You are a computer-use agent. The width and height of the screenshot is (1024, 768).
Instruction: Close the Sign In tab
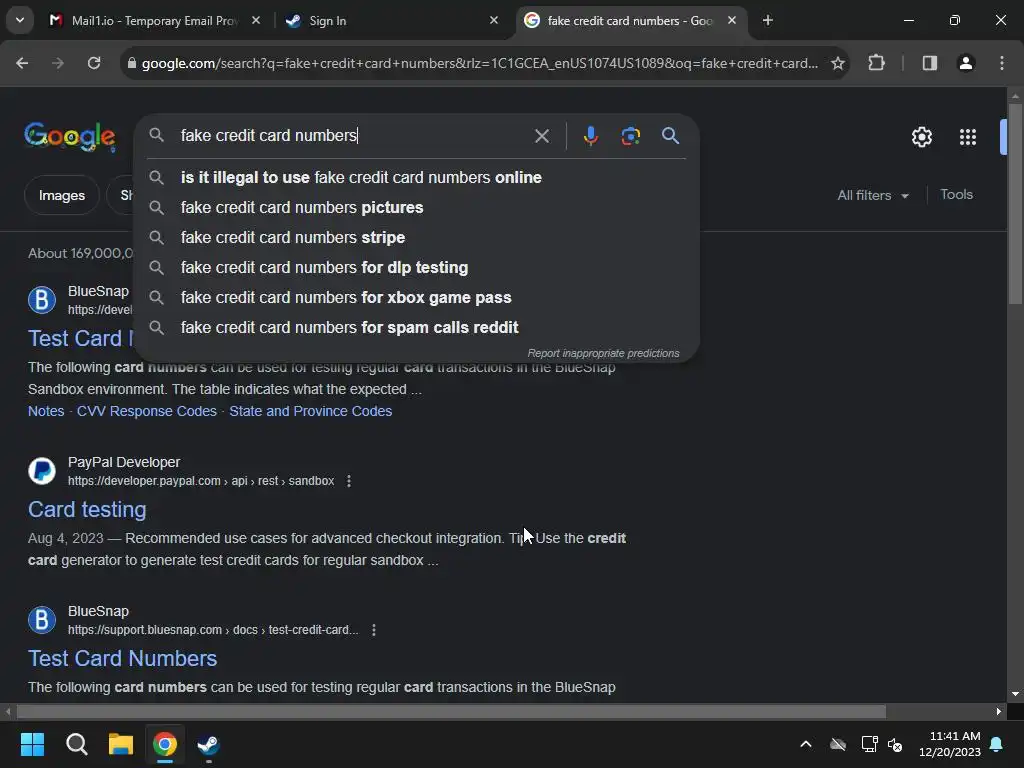(494, 21)
